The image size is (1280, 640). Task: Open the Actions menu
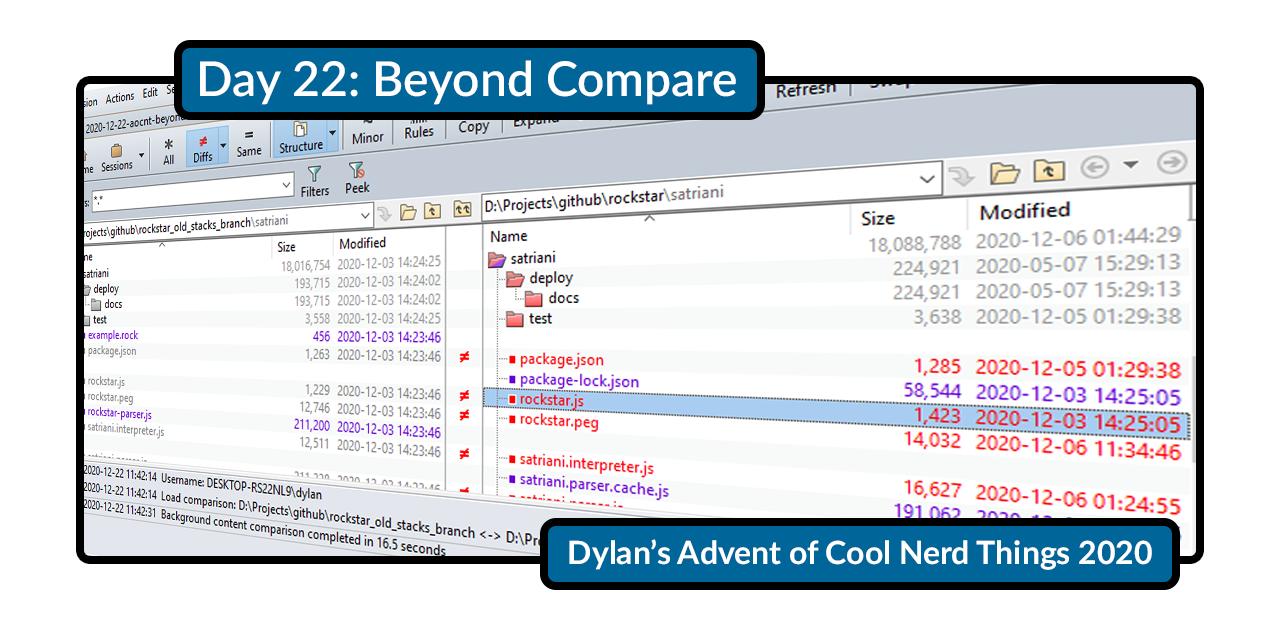tap(120, 97)
